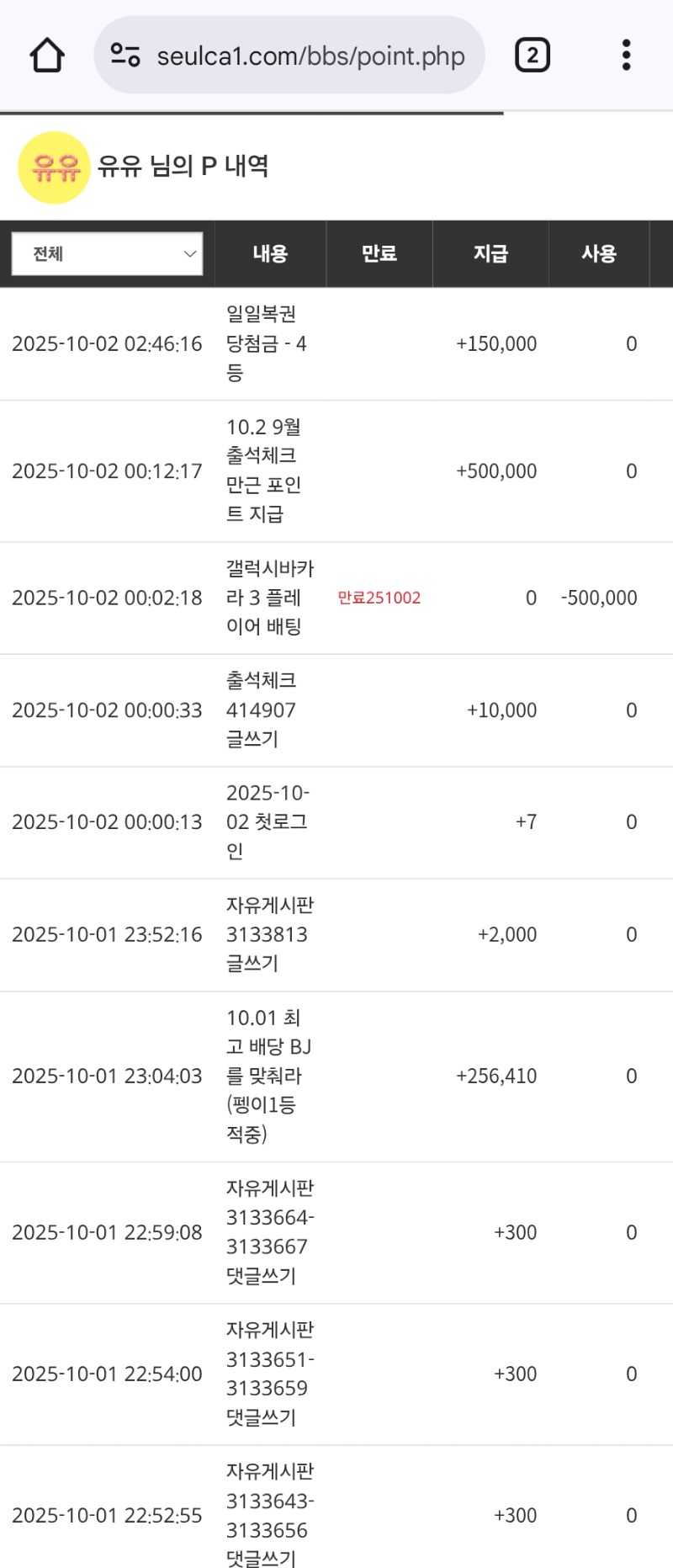
Task: Open the 일일복권 당첨금 entry
Action: point(266,343)
